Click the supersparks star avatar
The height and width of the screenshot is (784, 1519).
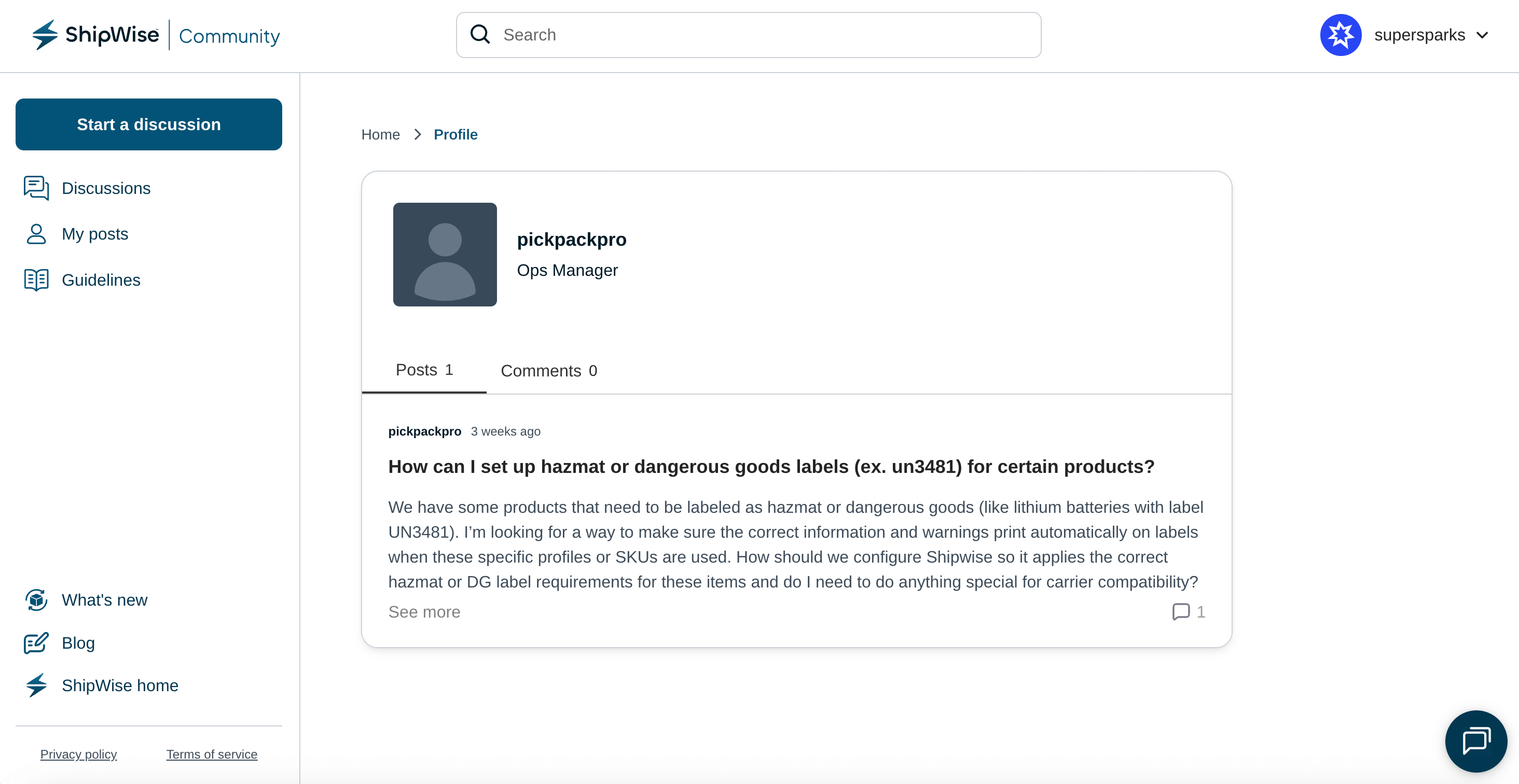(1341, 35)
